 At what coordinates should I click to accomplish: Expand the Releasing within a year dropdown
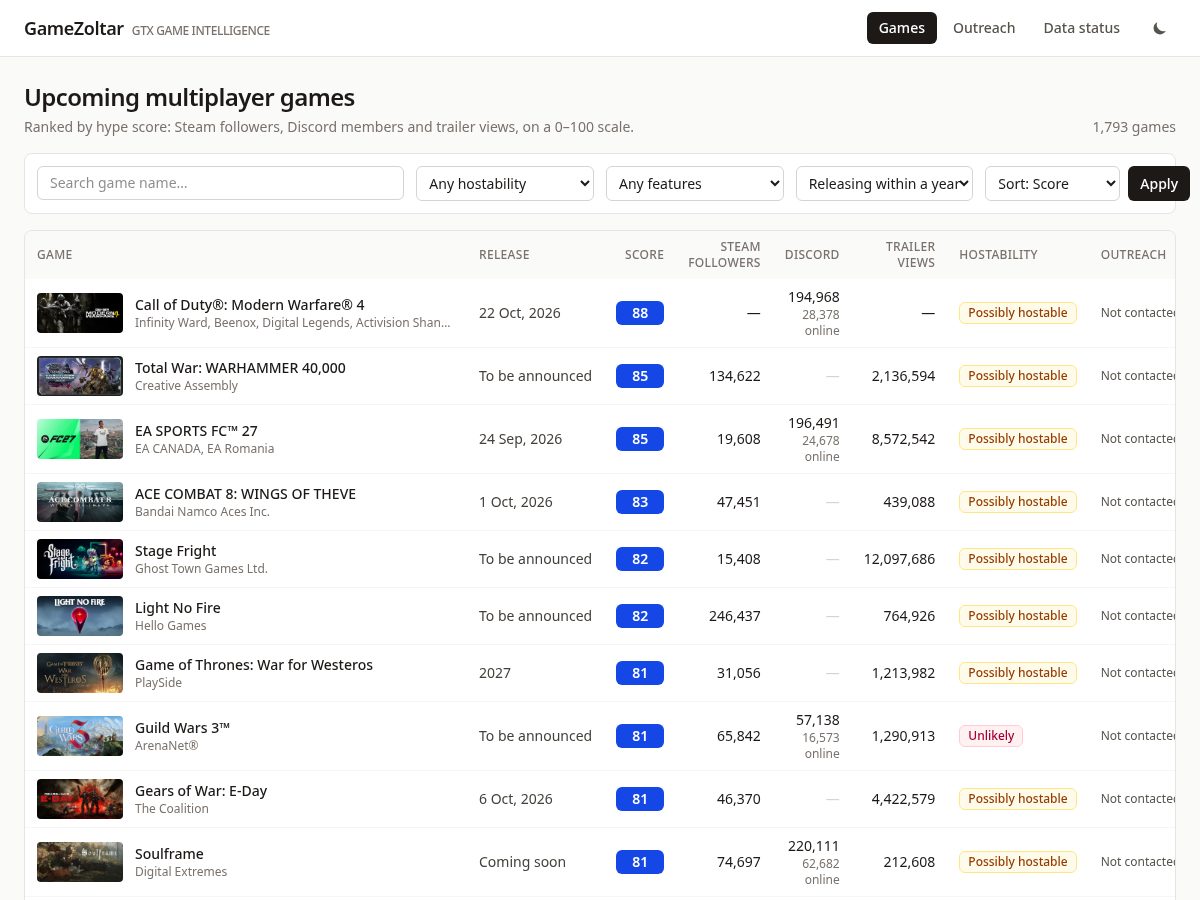[x=885, y=183]
